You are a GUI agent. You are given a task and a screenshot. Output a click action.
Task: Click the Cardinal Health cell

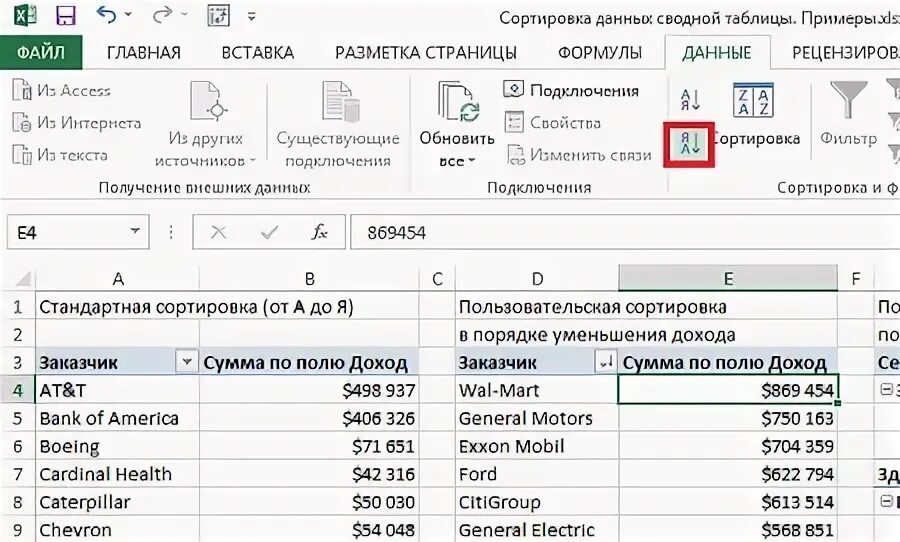(x=118, y=474)
